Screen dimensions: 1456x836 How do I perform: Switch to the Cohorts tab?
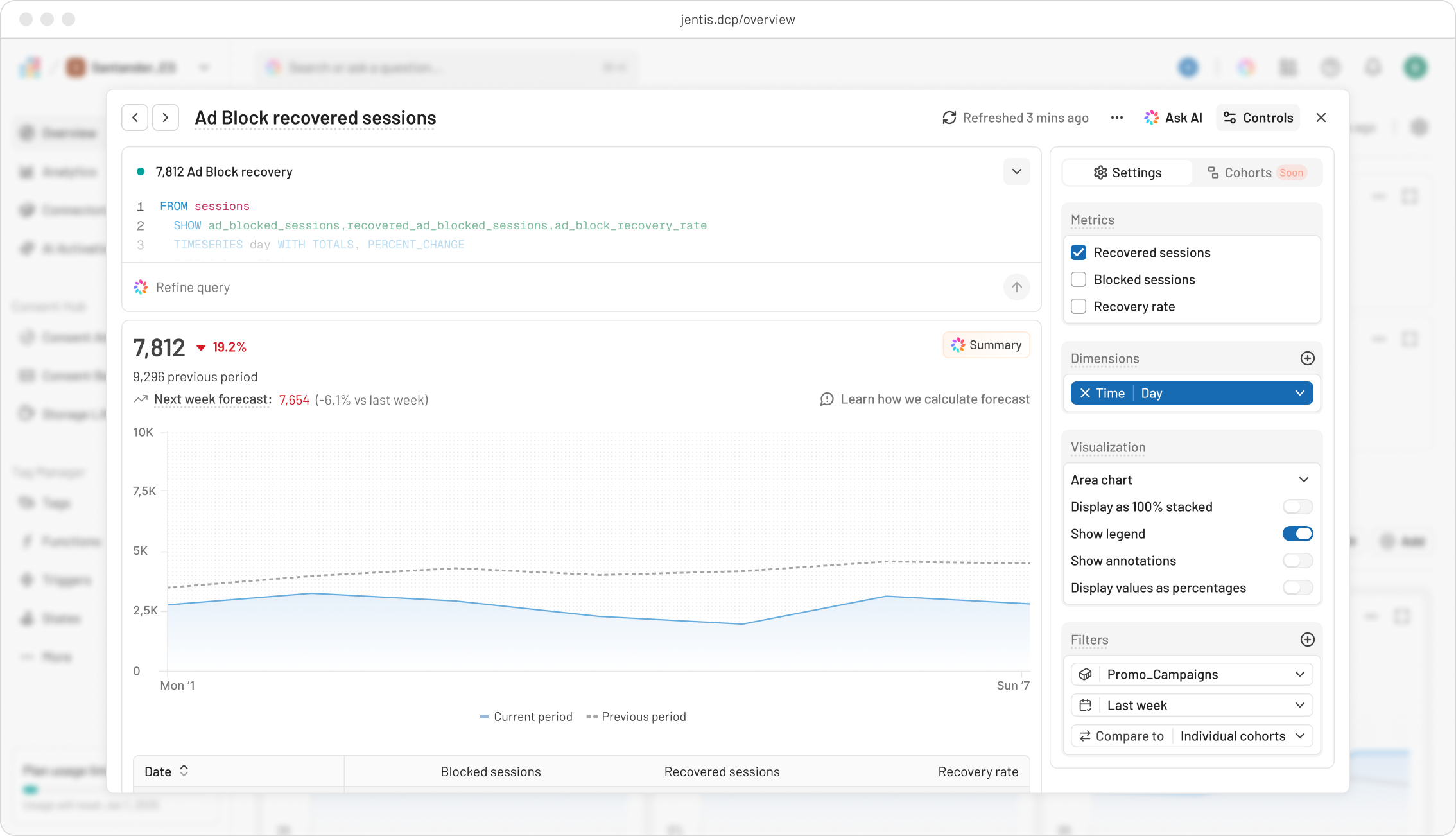pos(1257,173)
